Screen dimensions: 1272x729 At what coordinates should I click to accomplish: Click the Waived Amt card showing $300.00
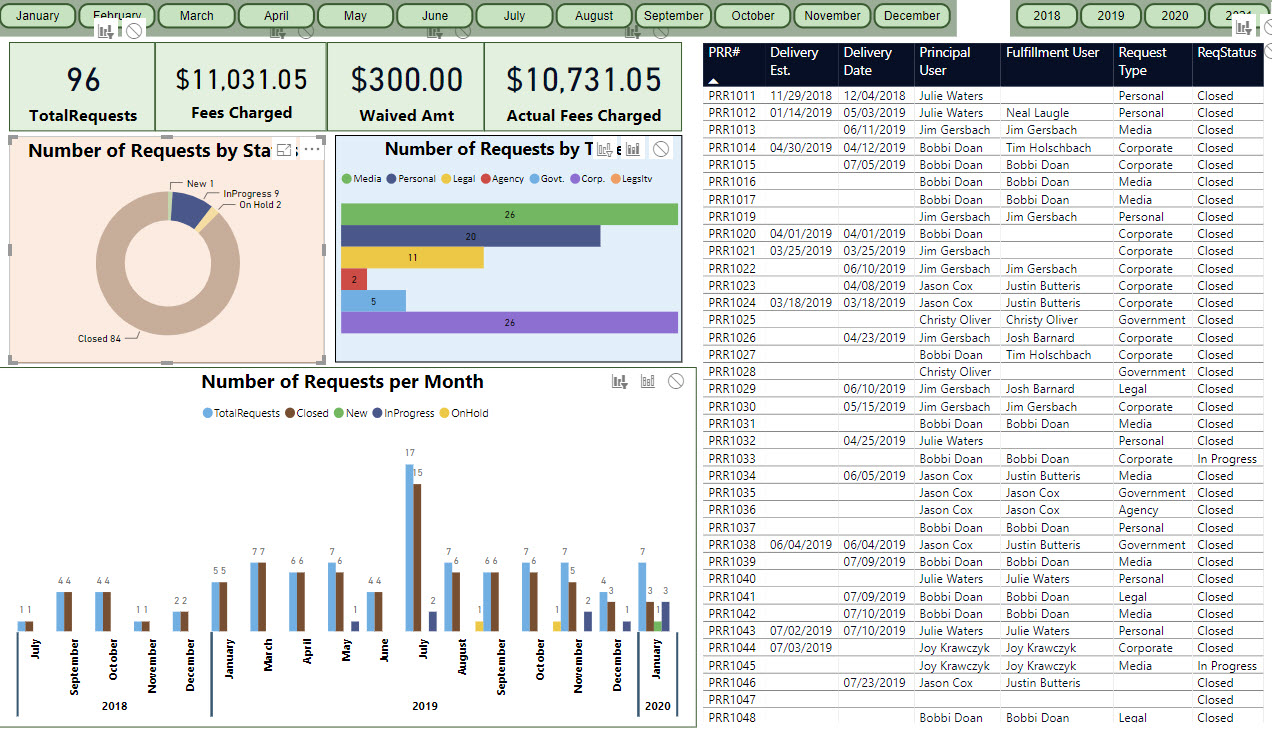pyautogui.click(x=406, y=87)
